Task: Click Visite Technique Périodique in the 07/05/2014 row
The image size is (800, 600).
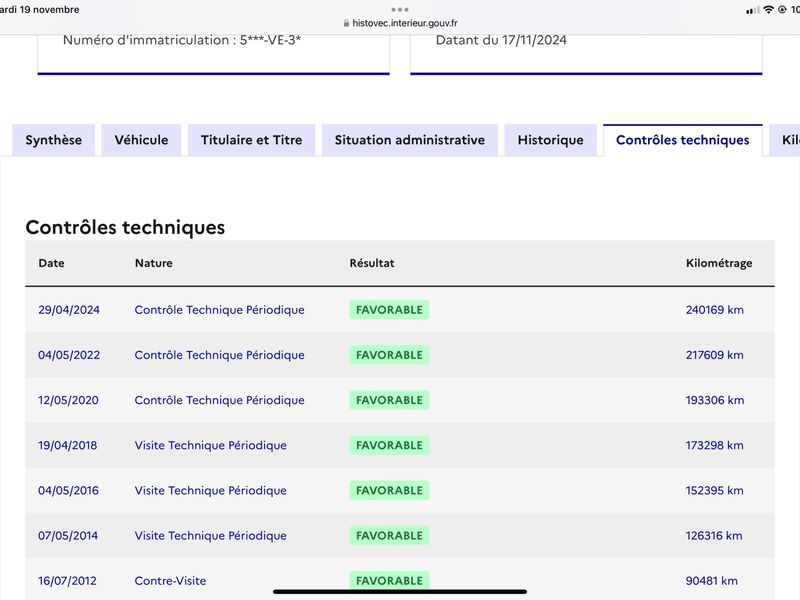Action: pyautogui.click(x=211, y=536)
